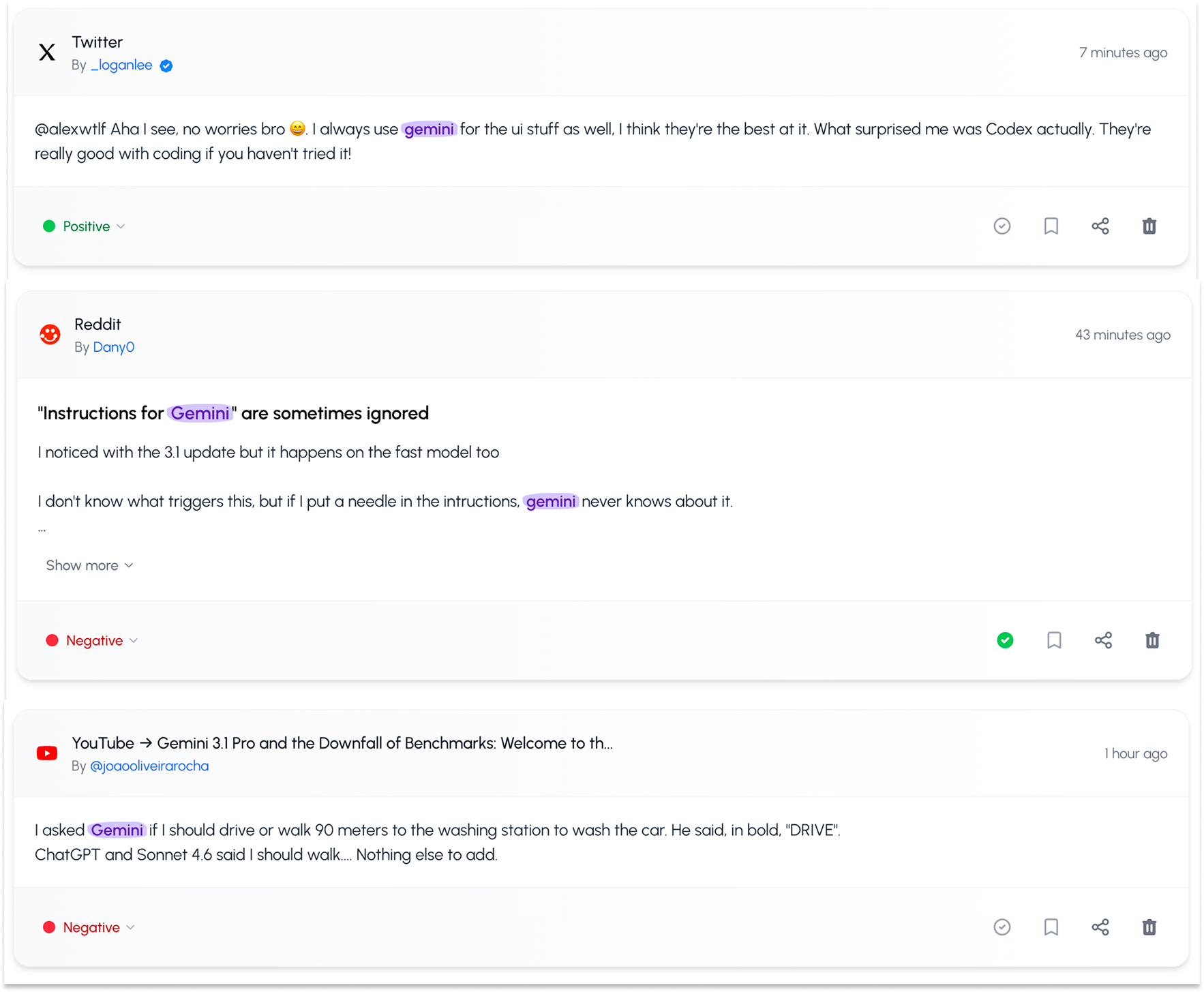Click the Dany0 author link

click(x=113, y=347)
